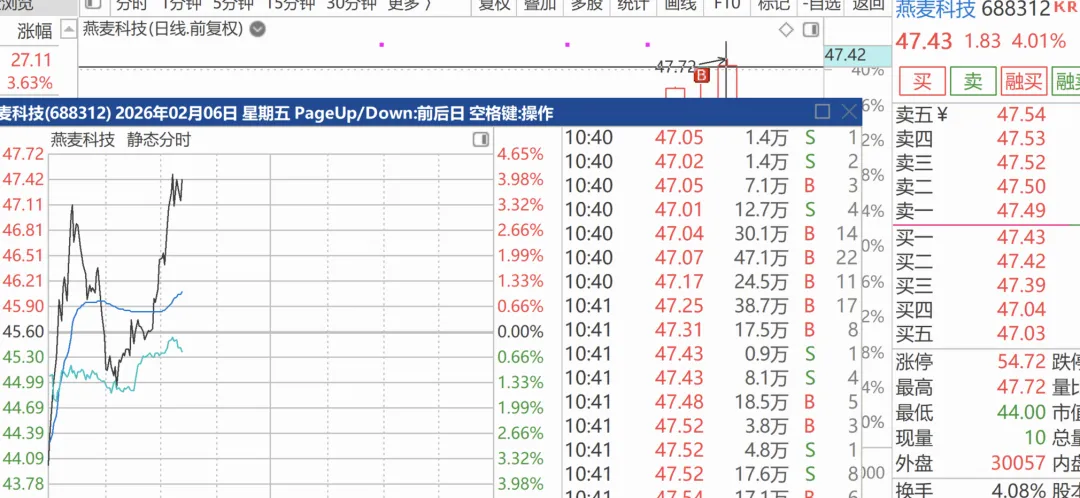The width and height of the screenshot is (1080, 498).
Task: Click the 最高 47.72 value in the quote panel
Action: (x=1021, y=386)
